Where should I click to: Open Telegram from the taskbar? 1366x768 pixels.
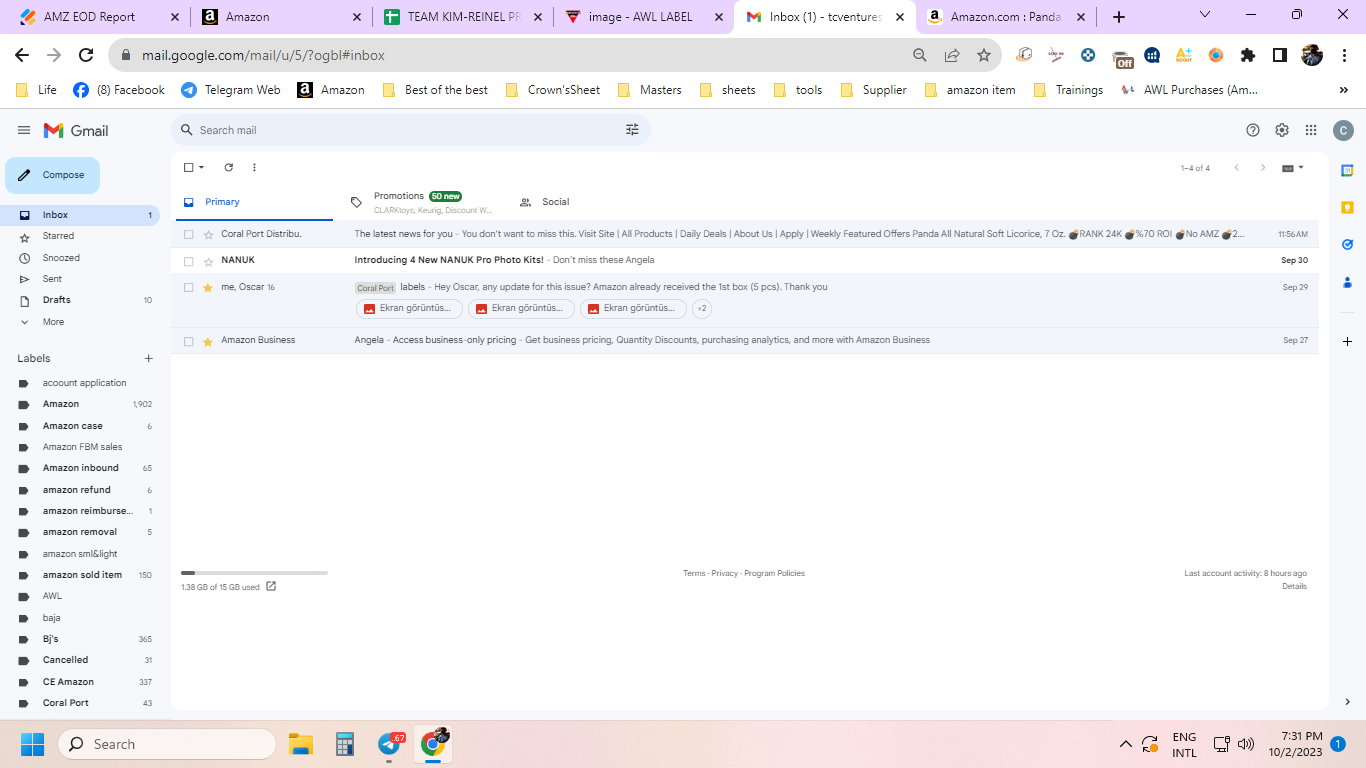click(390, 744)
